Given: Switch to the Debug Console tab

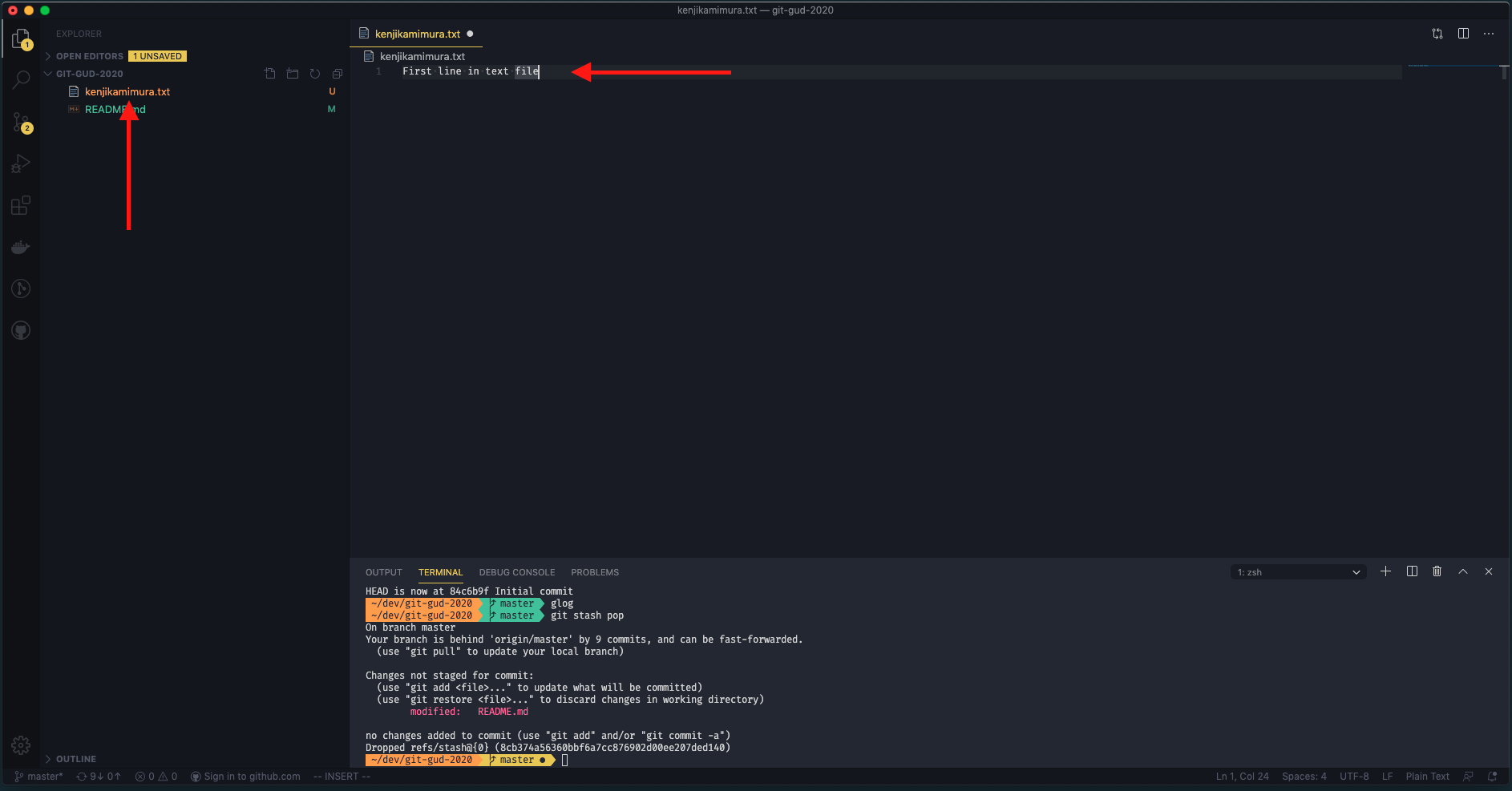Looking at the screenshot, I should [x=517, y=572].
